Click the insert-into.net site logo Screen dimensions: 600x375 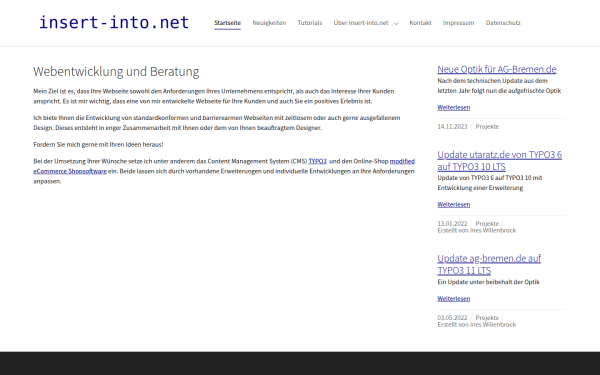coord(114,23)
